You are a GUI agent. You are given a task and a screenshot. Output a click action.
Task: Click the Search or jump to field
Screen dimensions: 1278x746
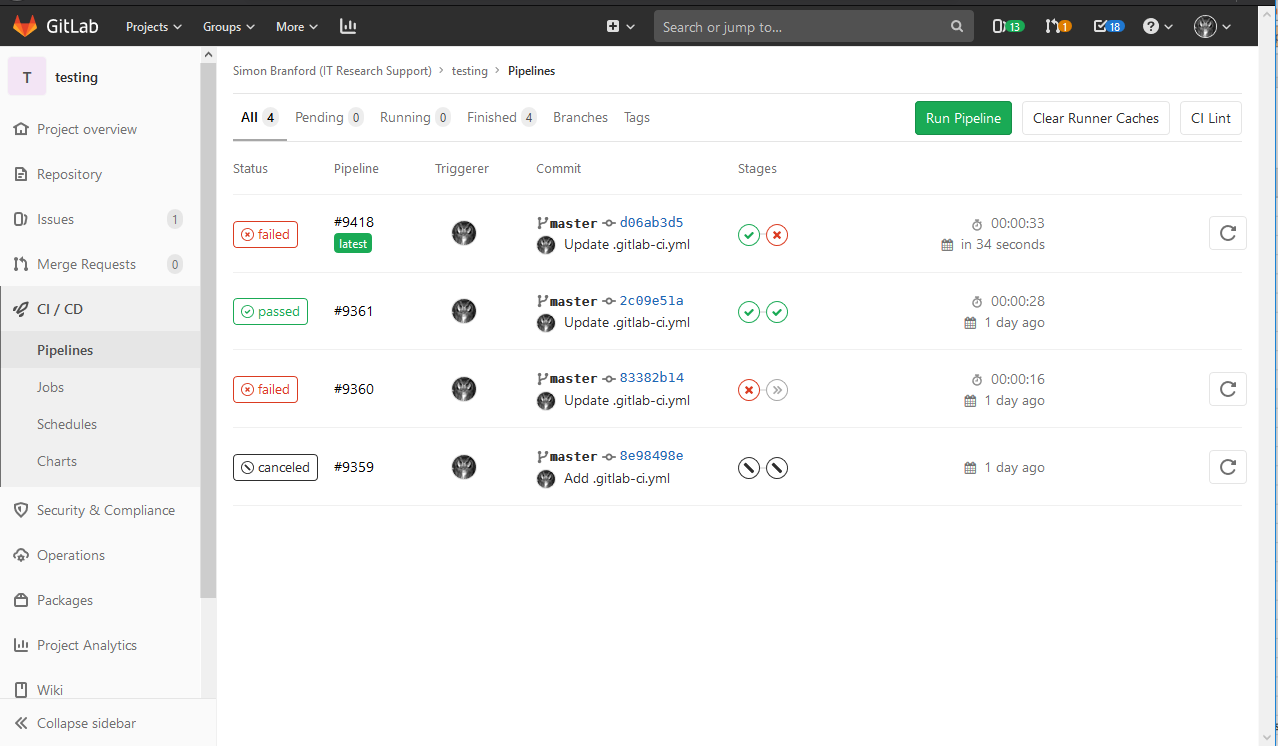pyautogui.click(x=803, y=27)
